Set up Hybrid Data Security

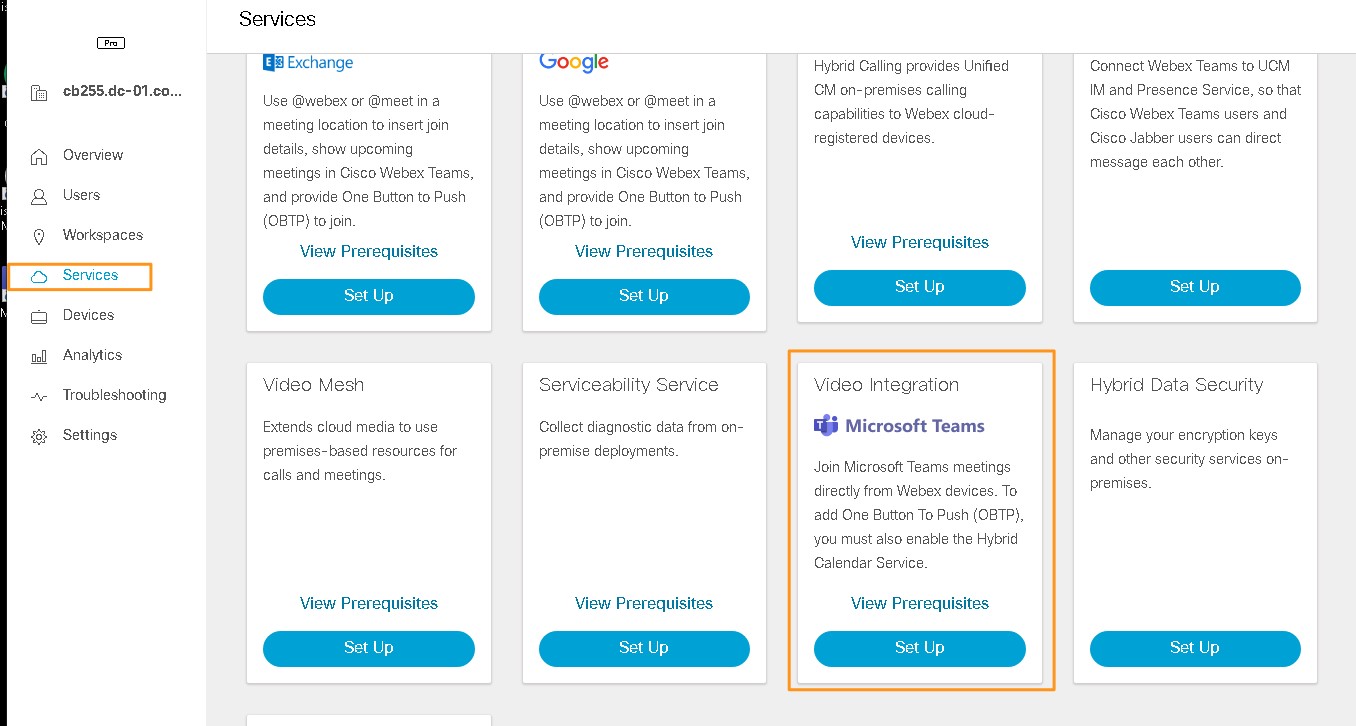[x=1195, y=648]
